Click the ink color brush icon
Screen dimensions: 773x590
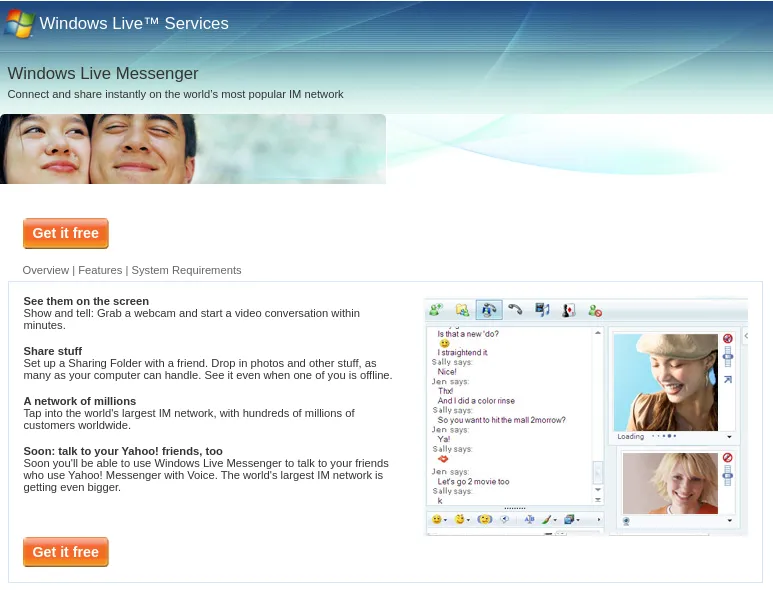(x=546, y=520)
